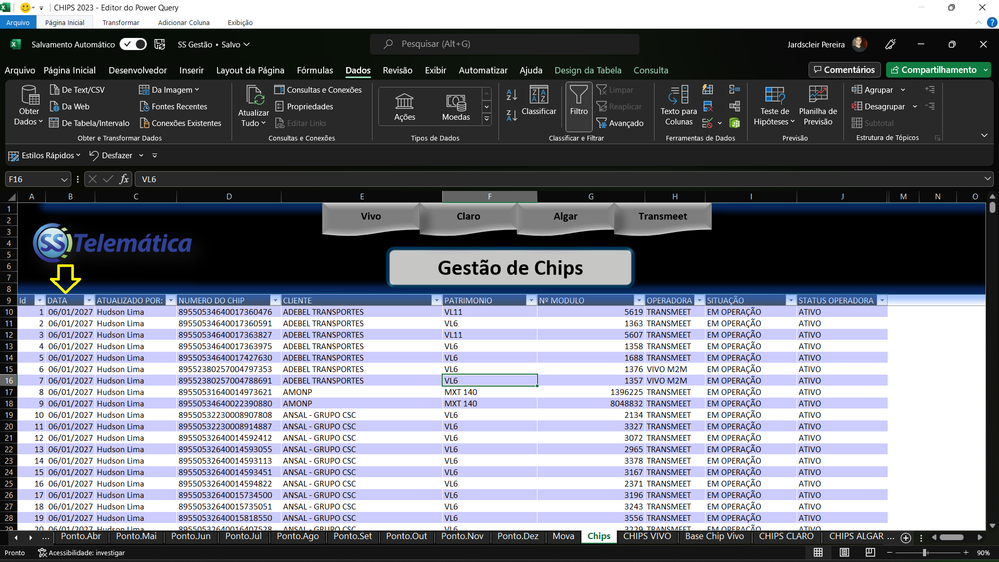Select module number 8048832 cell
Viewport: 999px width, 562px height.
pyautogui.click(x=591, y=403)
